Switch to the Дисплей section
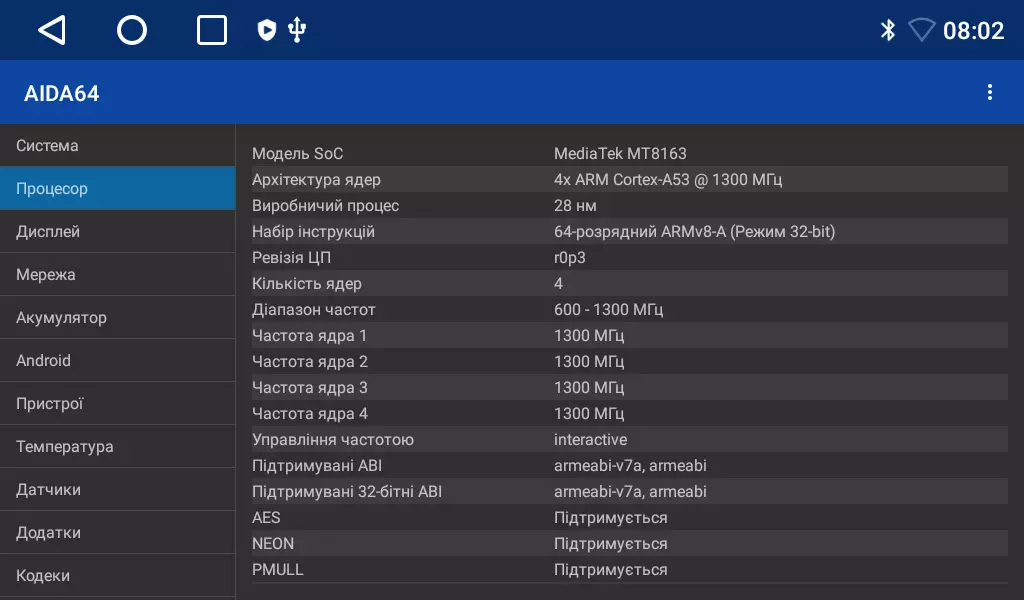 pyautogui.click(x=117, y=232)
